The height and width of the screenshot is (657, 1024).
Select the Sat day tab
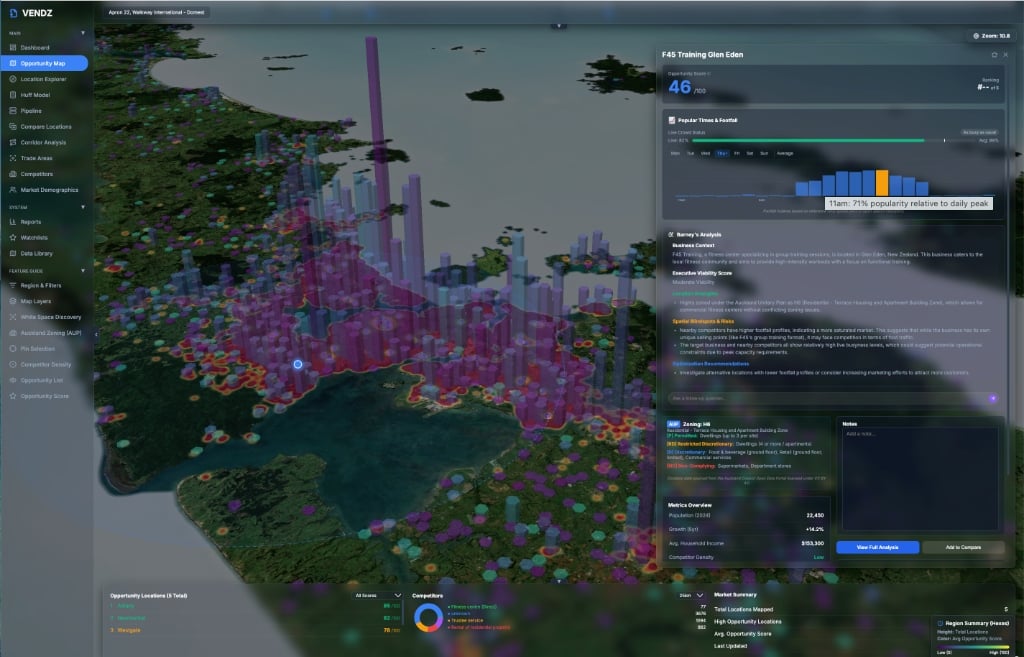tap(750, 153)
